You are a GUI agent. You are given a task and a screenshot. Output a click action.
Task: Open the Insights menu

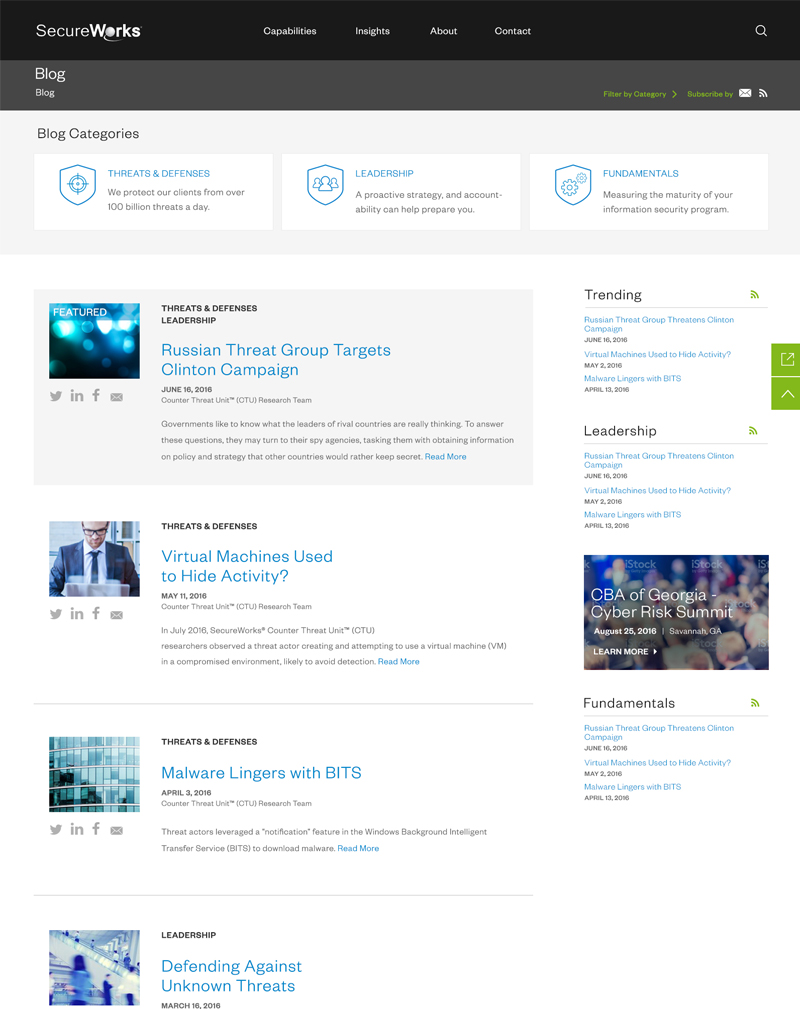pos(372,31)
